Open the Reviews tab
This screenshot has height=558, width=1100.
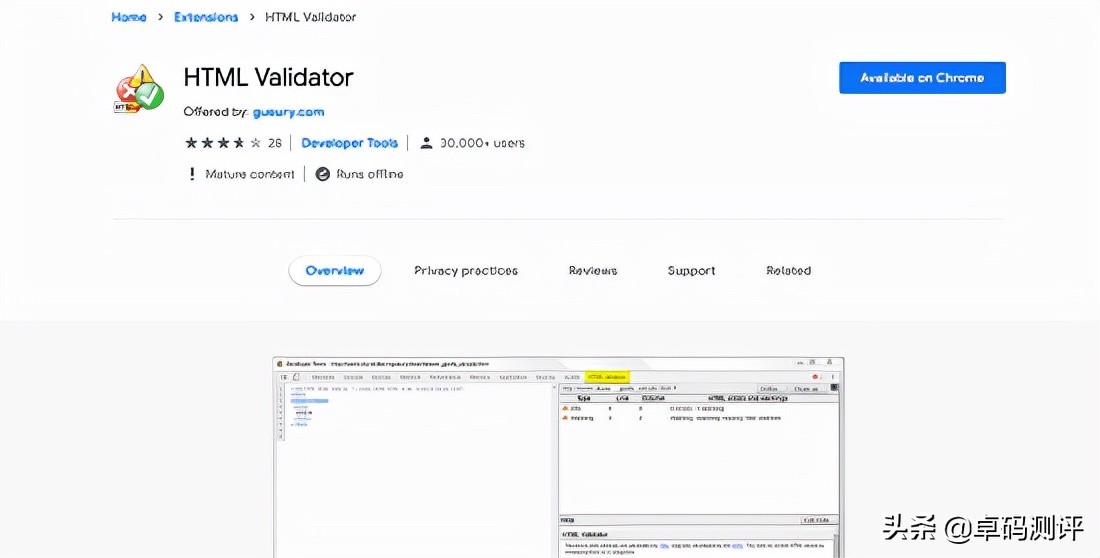593,271
